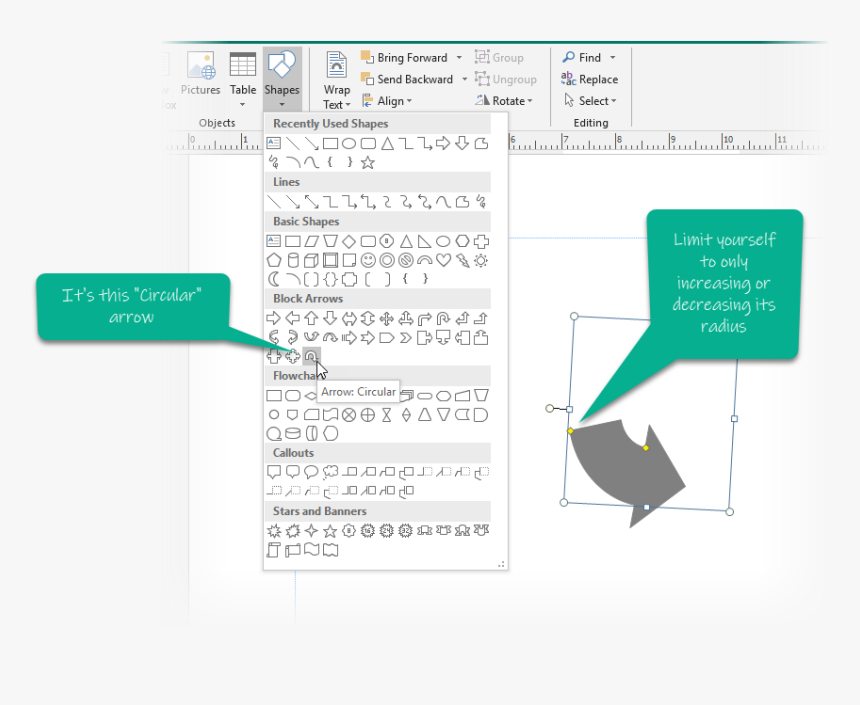The image size is (860, 705).
Task: Select the Arrow: Circular shape in Block Arrows
Action: pos(311,356)
